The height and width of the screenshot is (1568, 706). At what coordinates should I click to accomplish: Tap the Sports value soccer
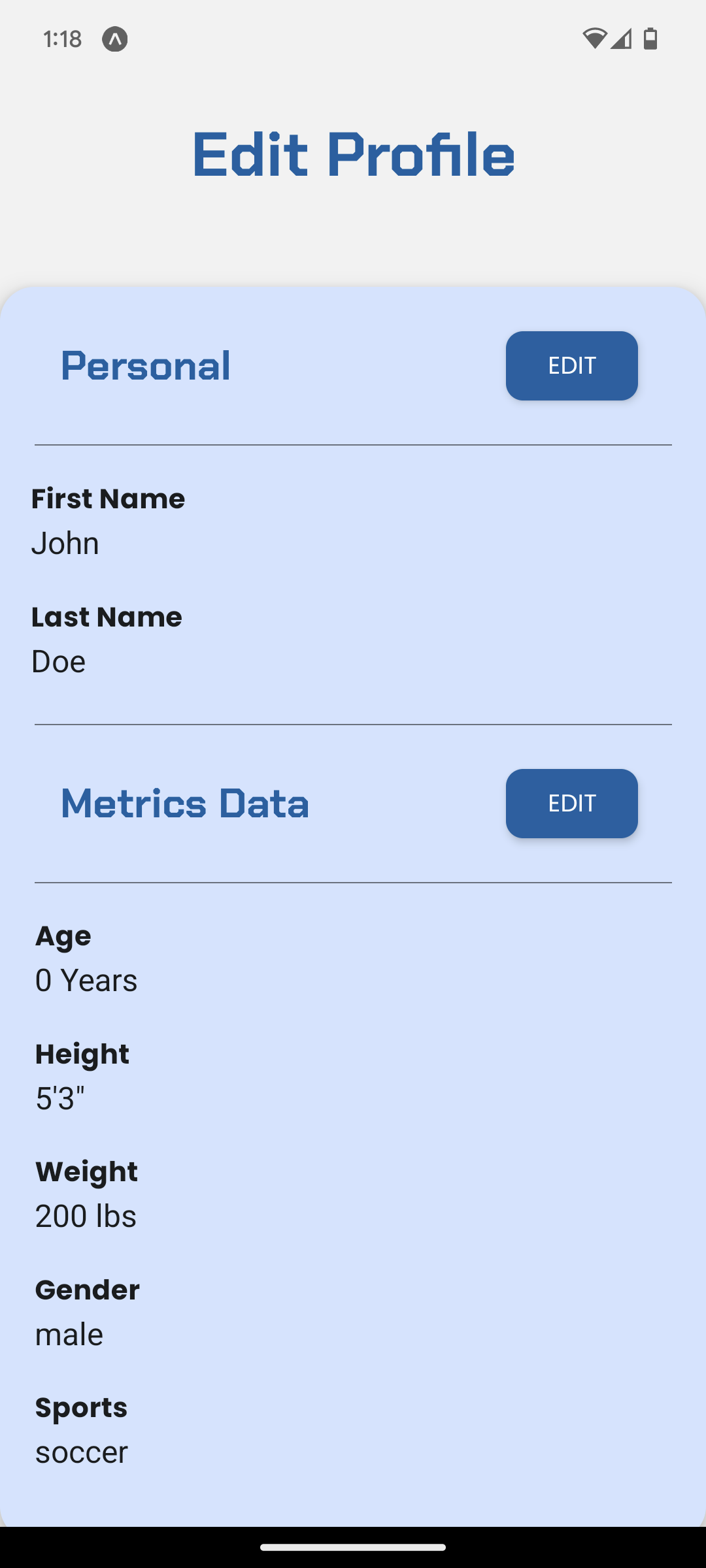point(81,1452)
